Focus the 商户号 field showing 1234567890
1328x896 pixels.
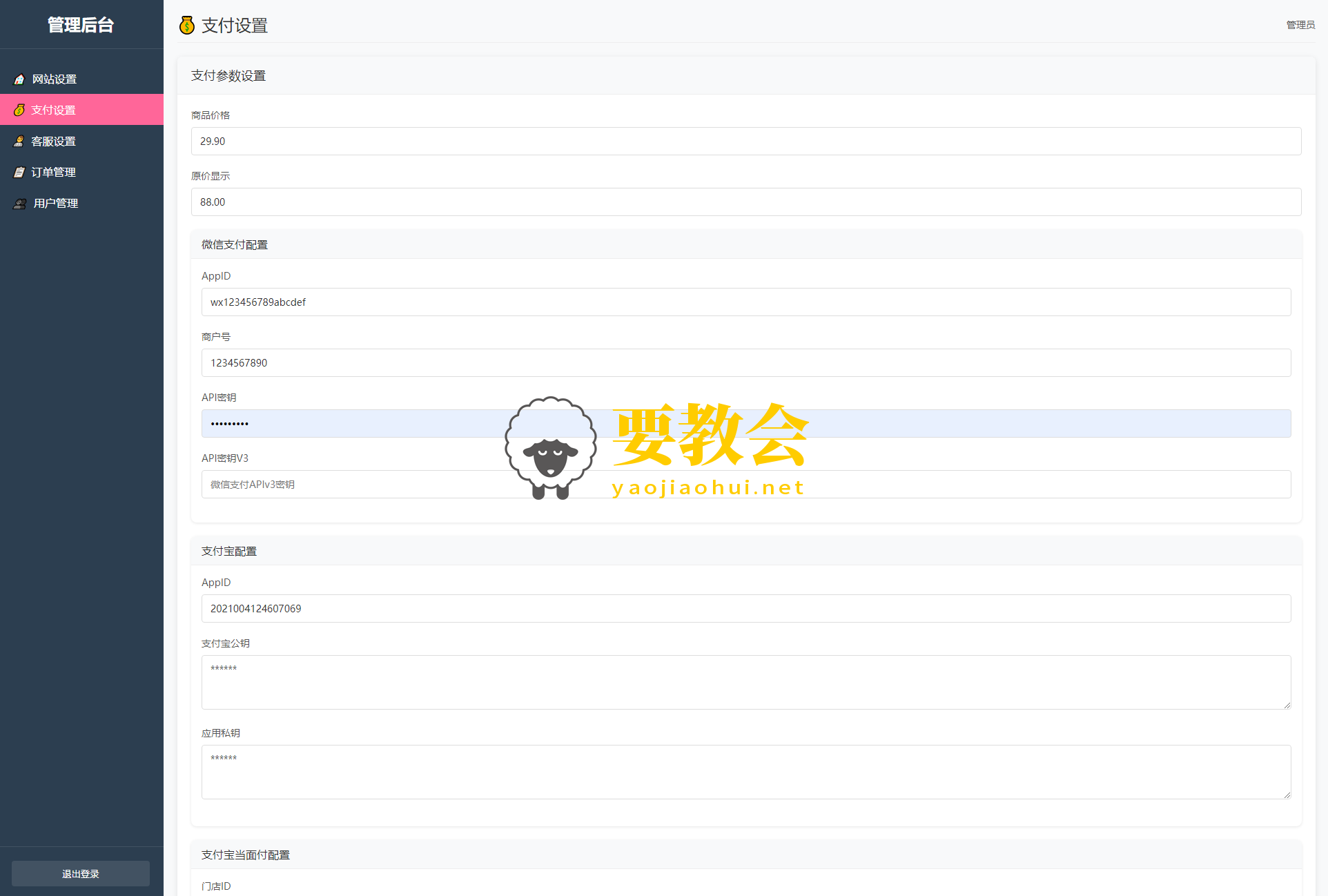click(746, 362)
